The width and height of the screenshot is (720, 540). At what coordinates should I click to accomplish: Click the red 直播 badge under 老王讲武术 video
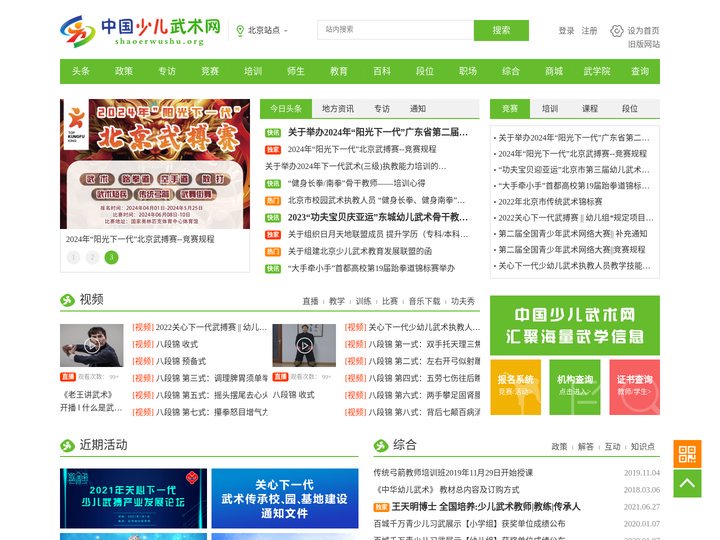coord(68,377)
